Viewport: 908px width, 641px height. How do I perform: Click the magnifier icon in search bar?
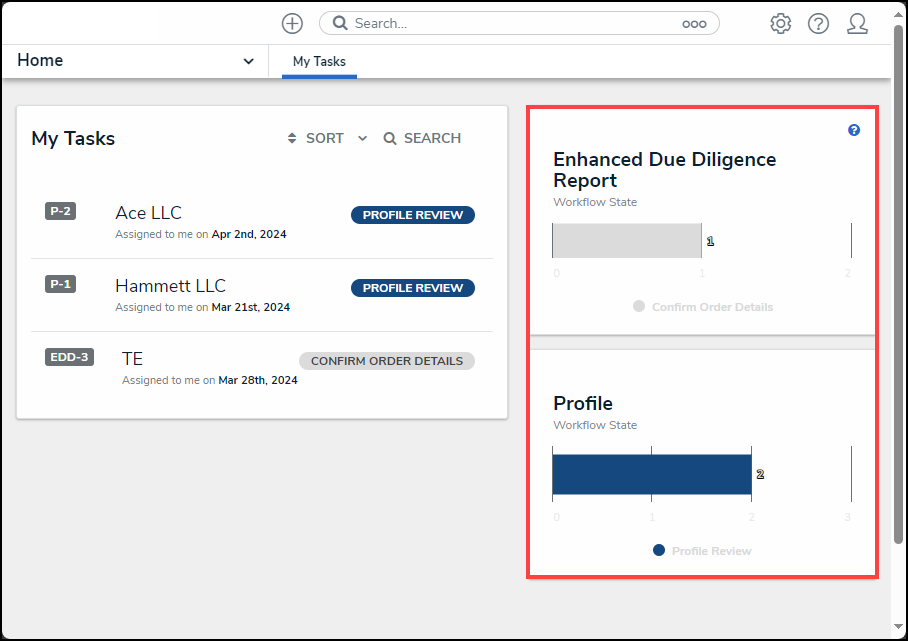[340, 23]
